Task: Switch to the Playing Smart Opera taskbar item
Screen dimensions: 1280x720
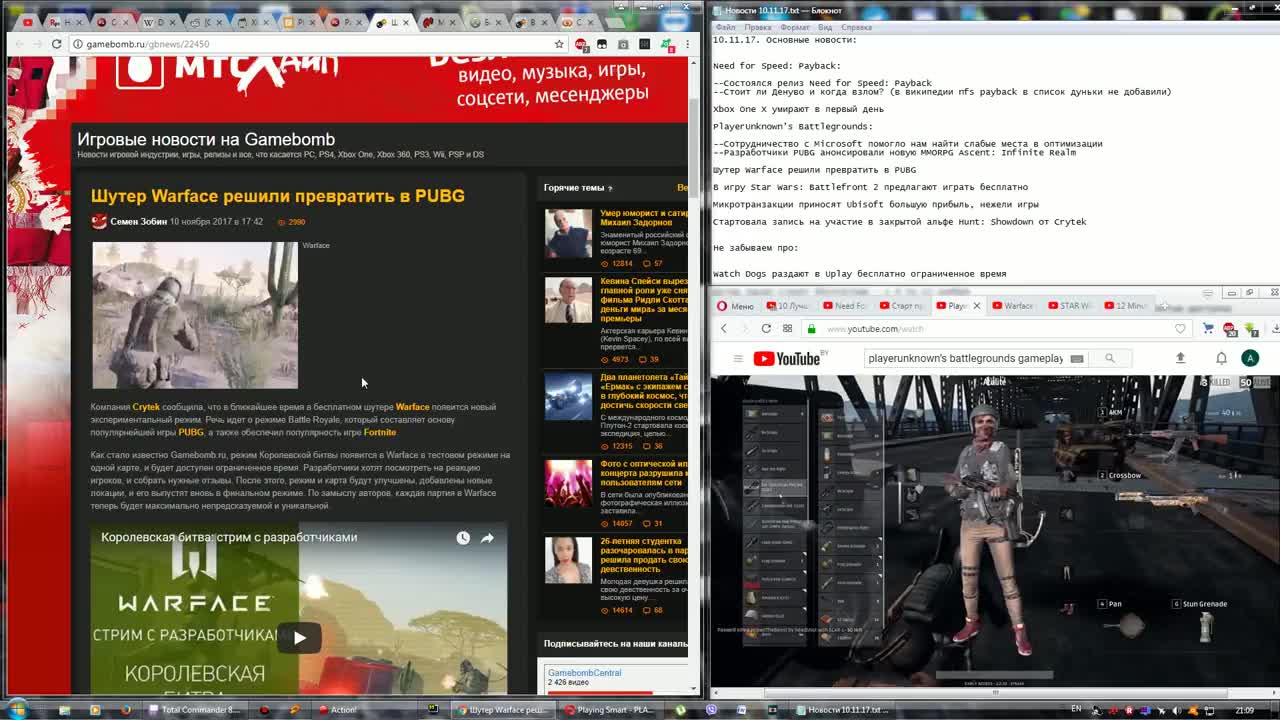Action: click(609, 710)
